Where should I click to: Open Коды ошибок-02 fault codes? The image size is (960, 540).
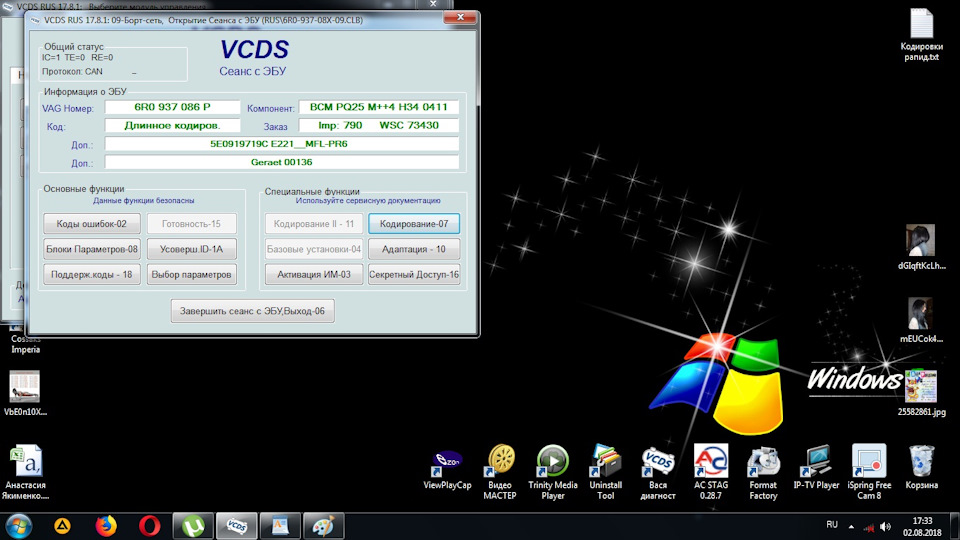pyautogui.click(x=92, y=223)
